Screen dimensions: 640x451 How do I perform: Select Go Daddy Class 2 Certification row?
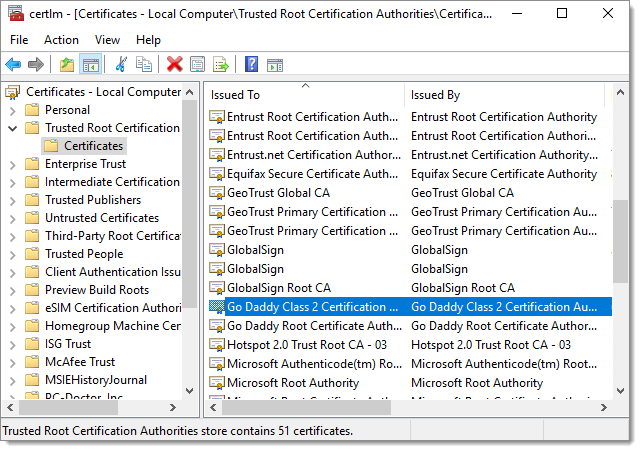click(410, 307)
